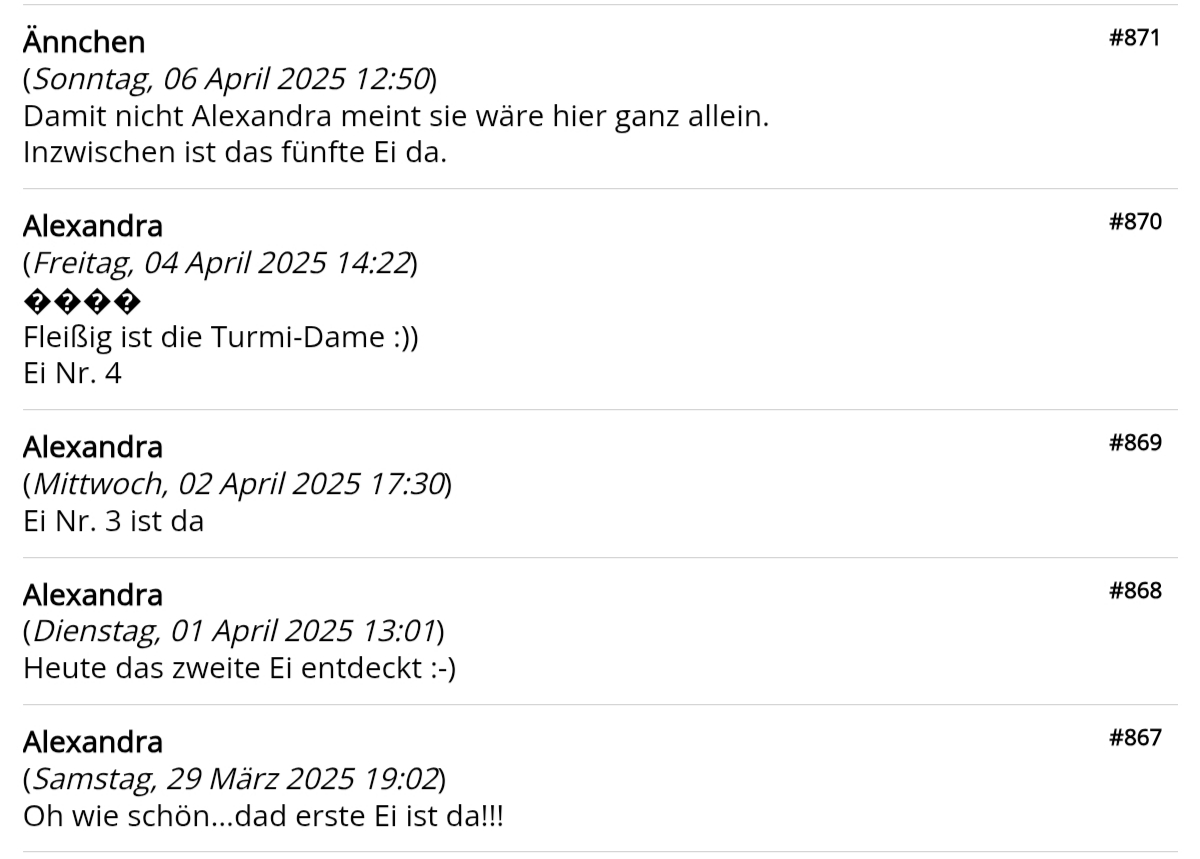The height and width of the screenshot is (859, 1200).
Task: Click the date Samstag, 29 März 2025 19:02
Action: [x=236, y=780]
